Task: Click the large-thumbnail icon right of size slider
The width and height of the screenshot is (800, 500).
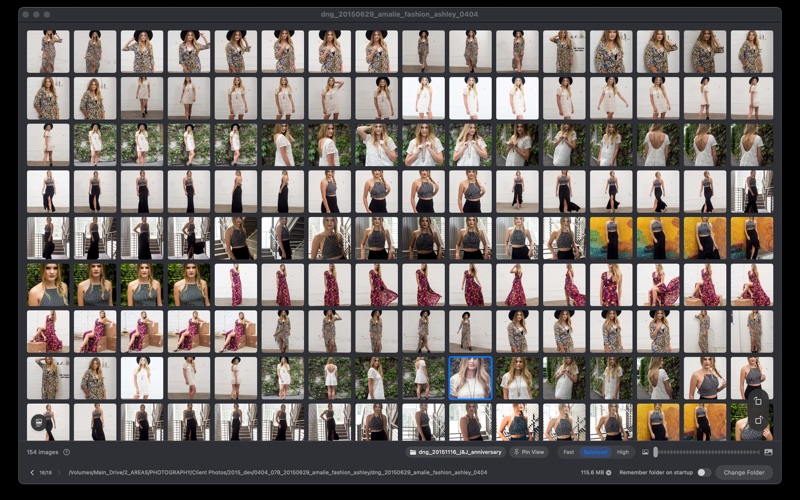Action: [x=768, y=452]
